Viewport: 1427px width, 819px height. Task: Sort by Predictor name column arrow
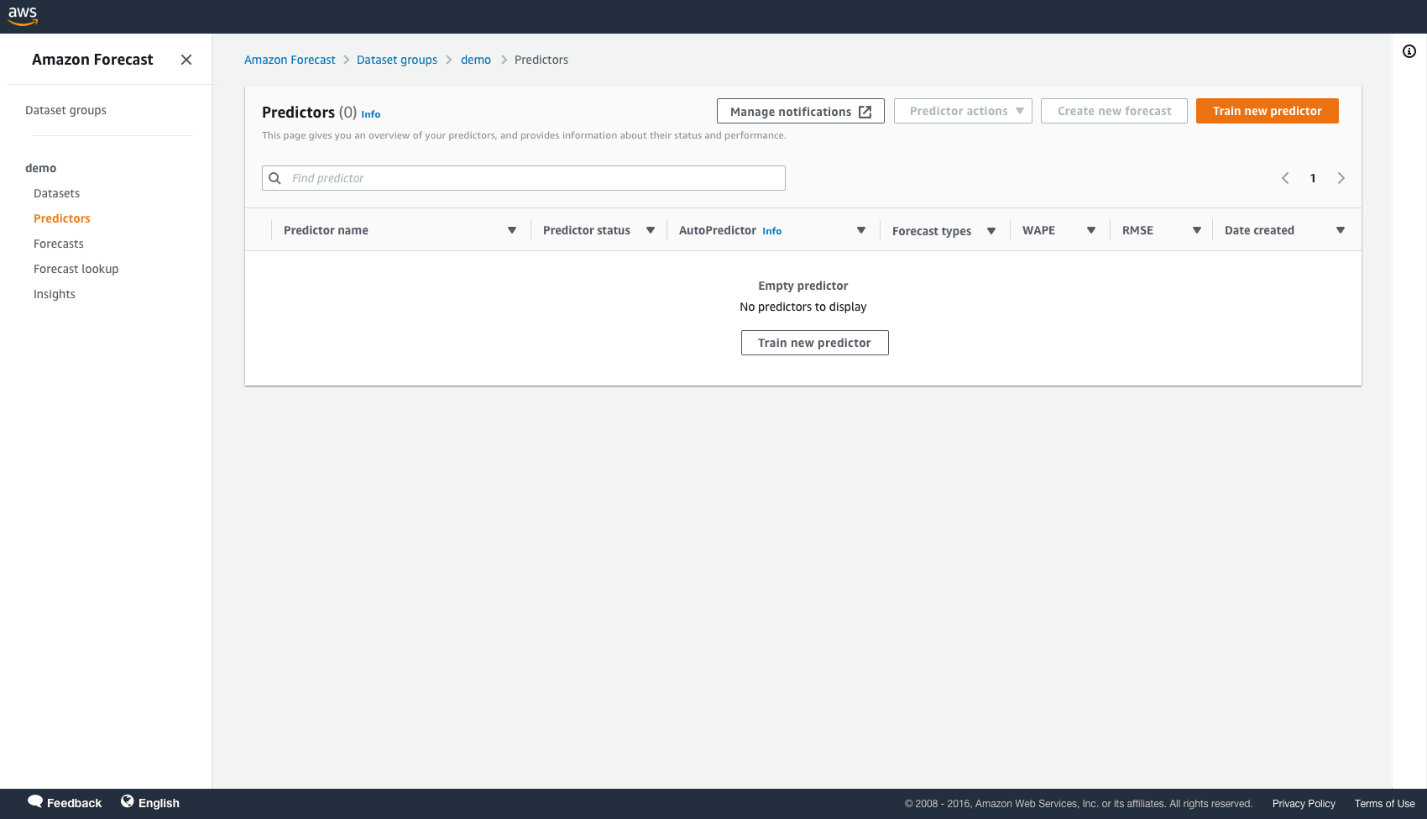[512, 231]
